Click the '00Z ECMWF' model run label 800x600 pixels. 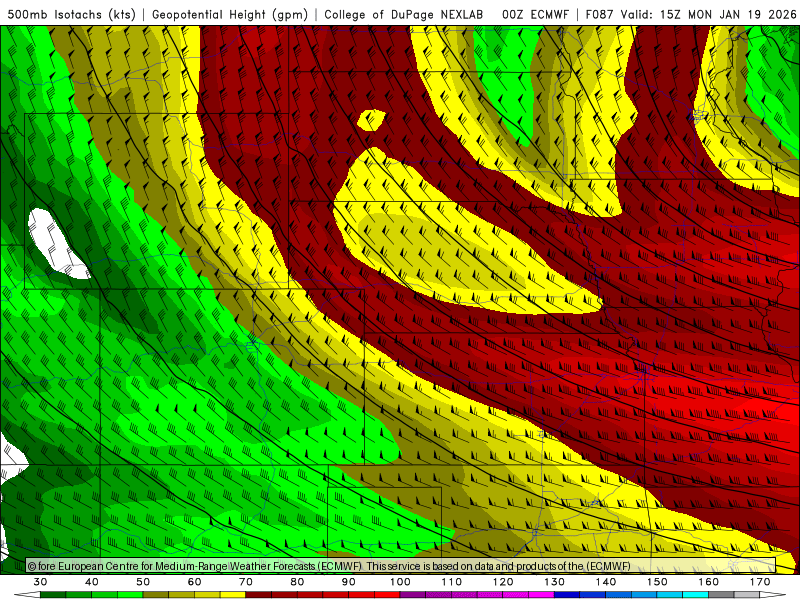[x=535, y=14]
